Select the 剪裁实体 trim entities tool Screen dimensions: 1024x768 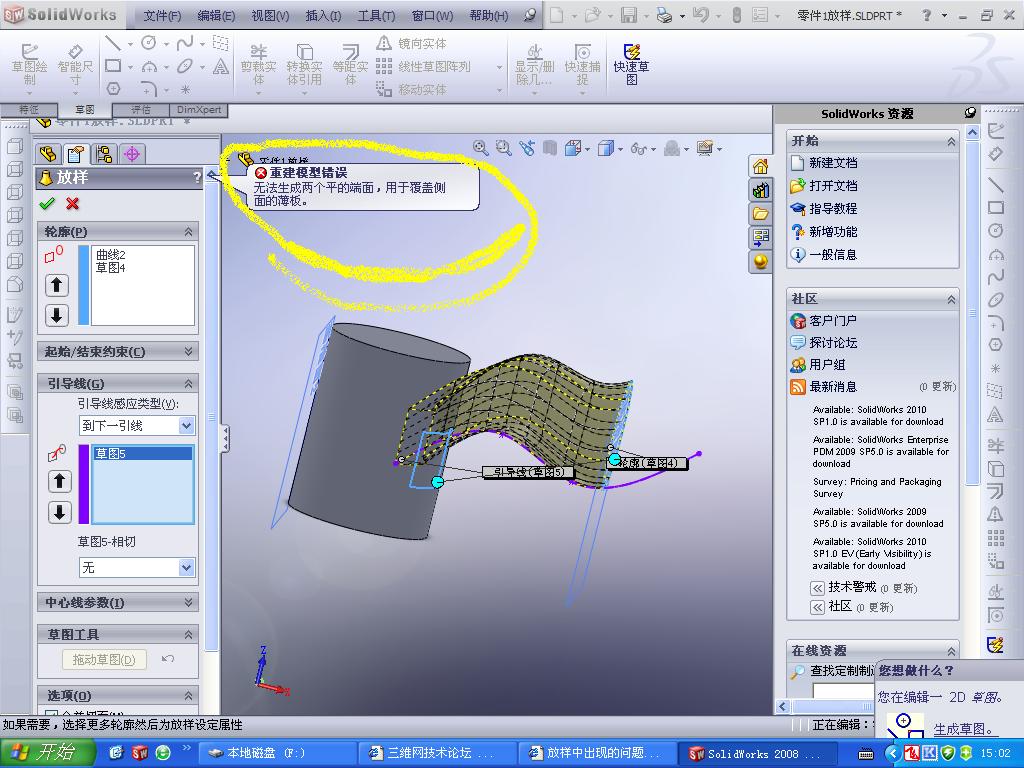(x=259, y=64)
